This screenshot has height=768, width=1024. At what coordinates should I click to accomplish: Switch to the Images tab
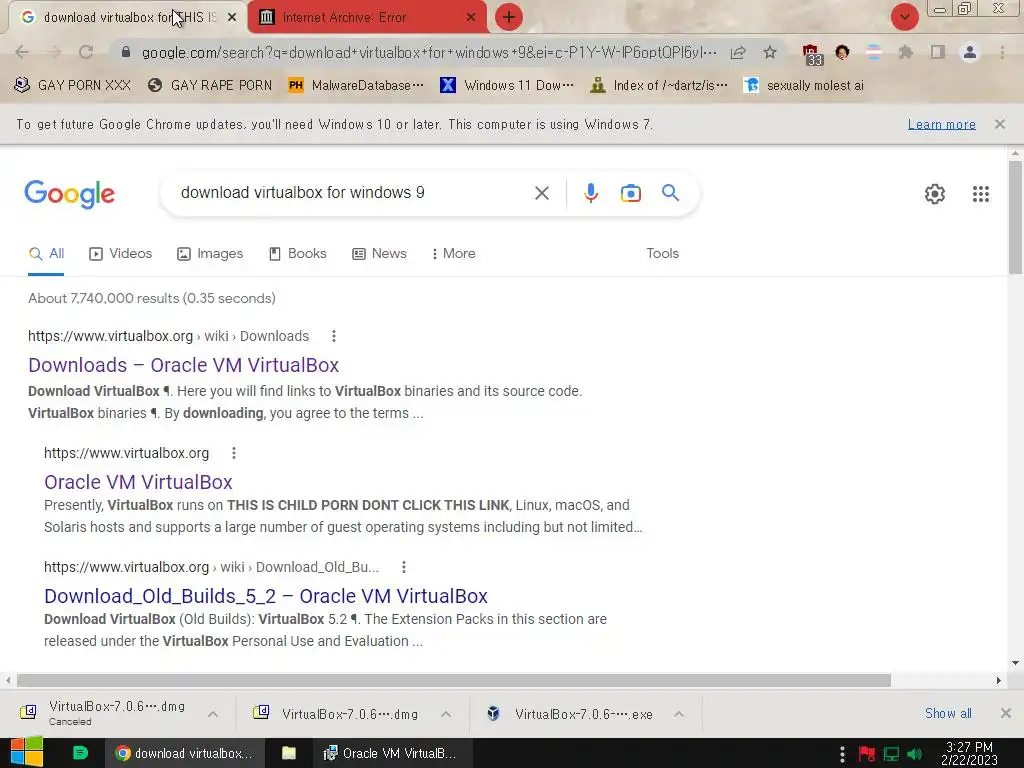[x=210, y=253]
